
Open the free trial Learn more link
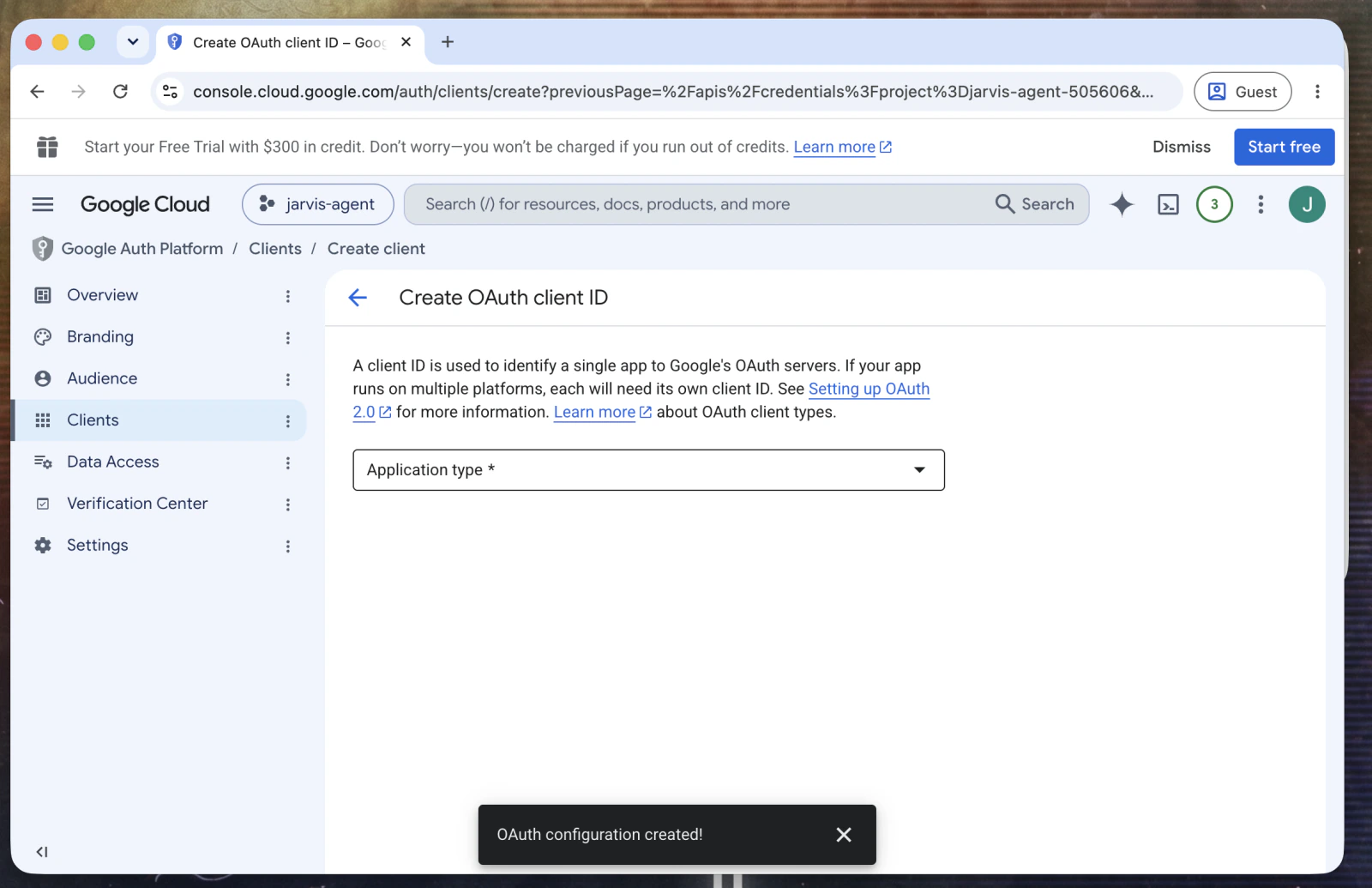coord(843,147)
